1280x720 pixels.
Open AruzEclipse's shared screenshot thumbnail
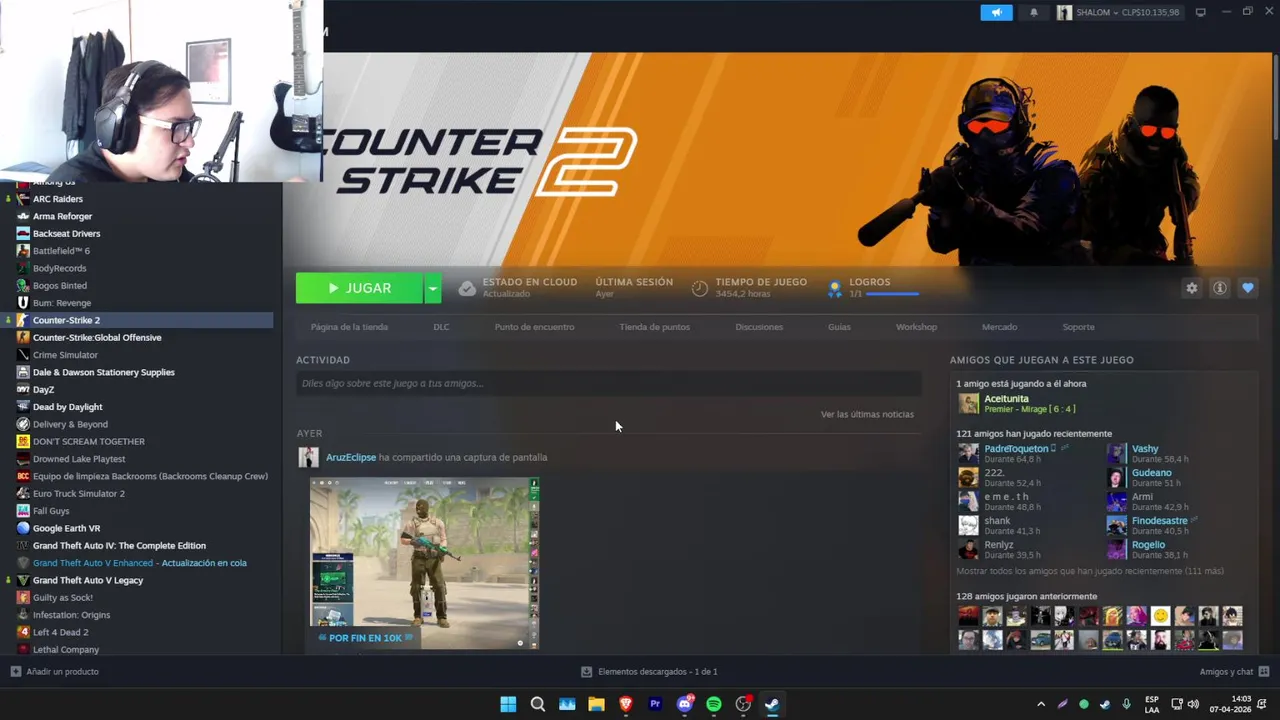[424, 563]
